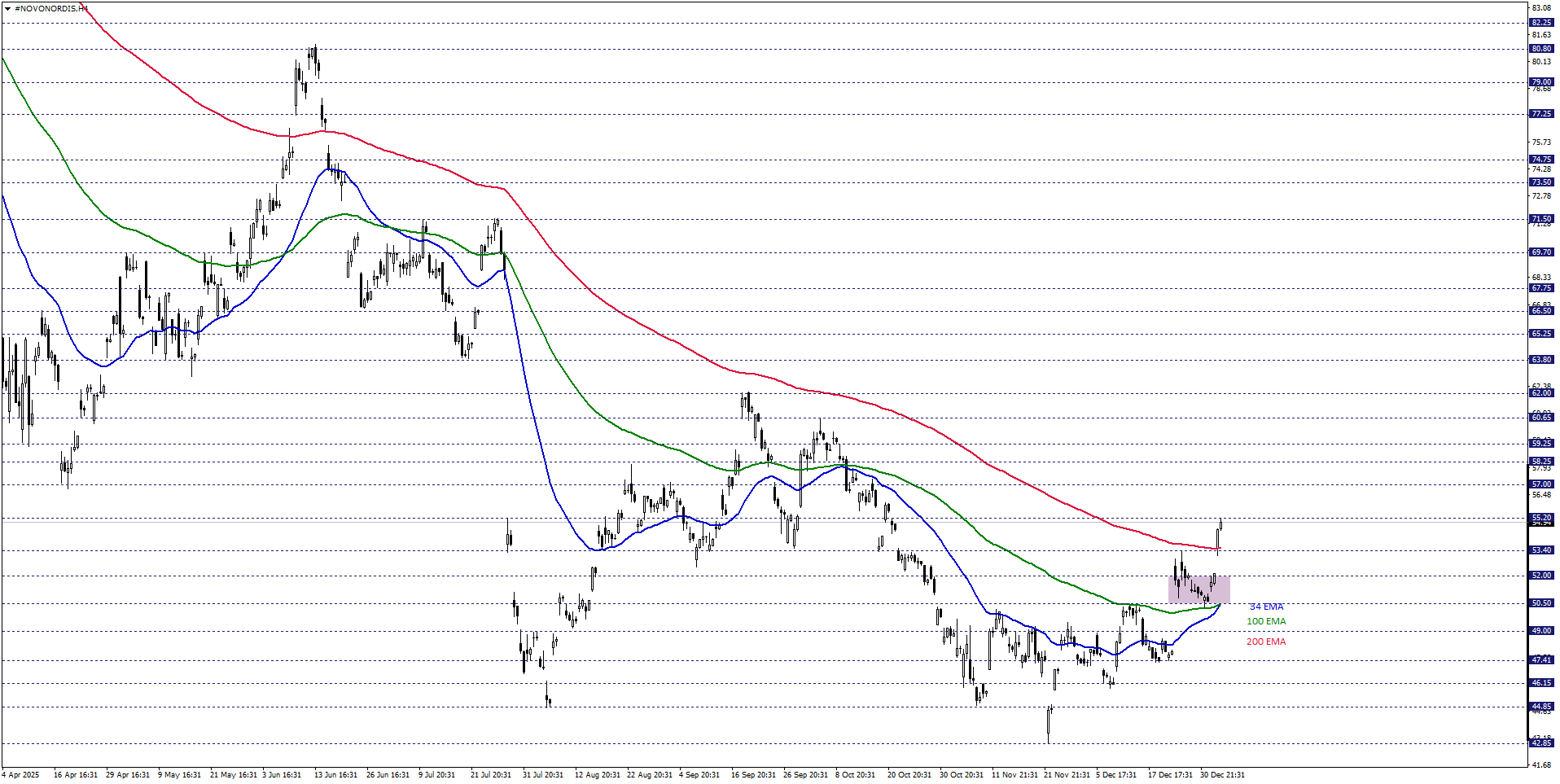Select the 50.50 price level tag
This screenshot has height=784, width=1560.
click(1541, 603)
